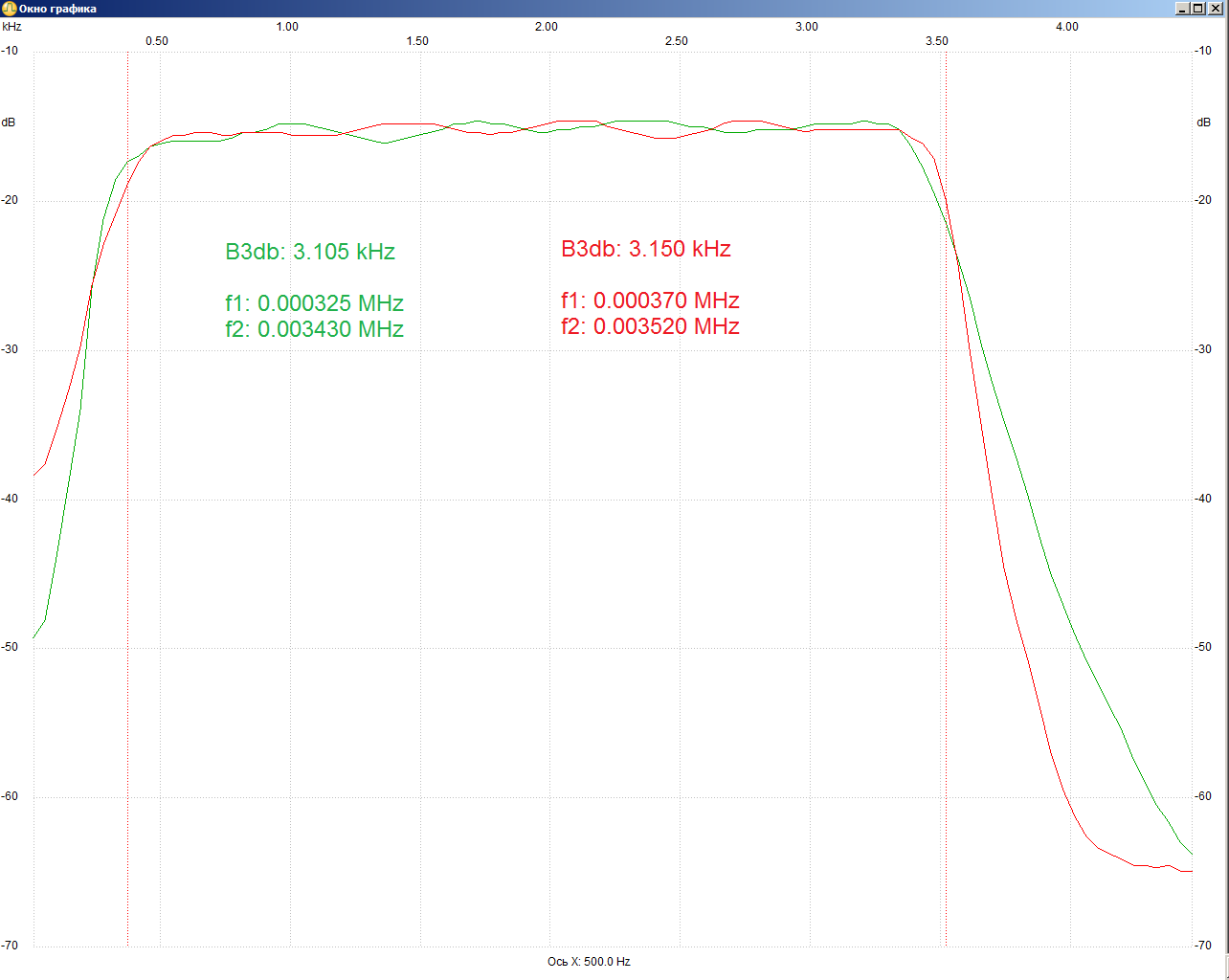Click the red B3db: 3.150 kHz label
This screenshot has height=980, width=1229.
coord(646,249)
